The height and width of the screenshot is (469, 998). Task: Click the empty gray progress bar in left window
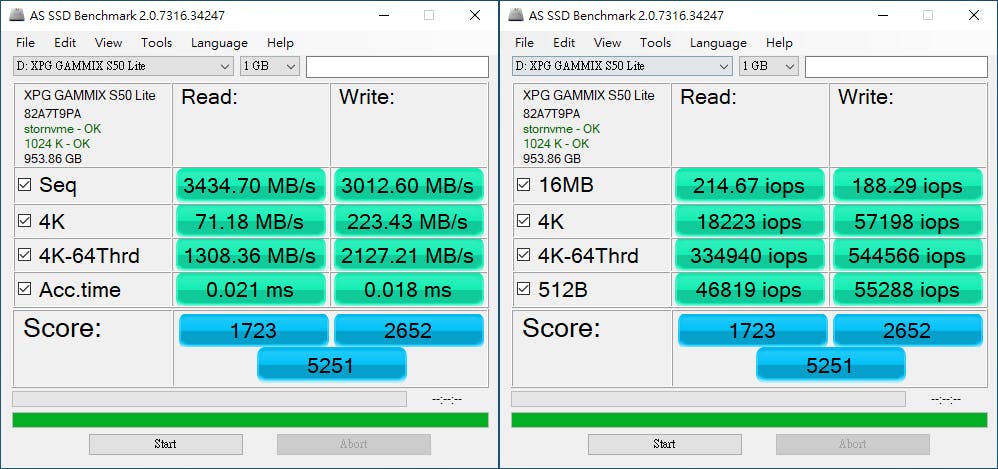coord(209,399)
